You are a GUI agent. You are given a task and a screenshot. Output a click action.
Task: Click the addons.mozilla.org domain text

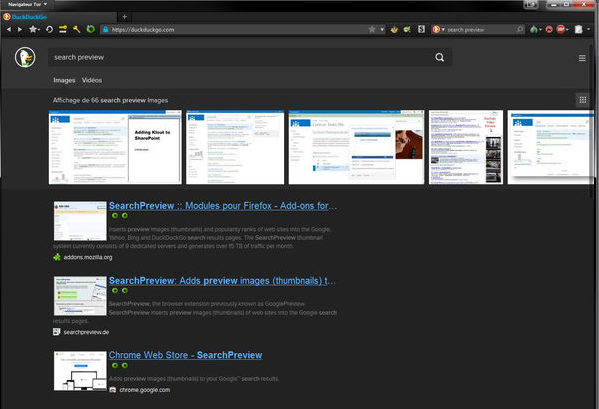(88, 257)
